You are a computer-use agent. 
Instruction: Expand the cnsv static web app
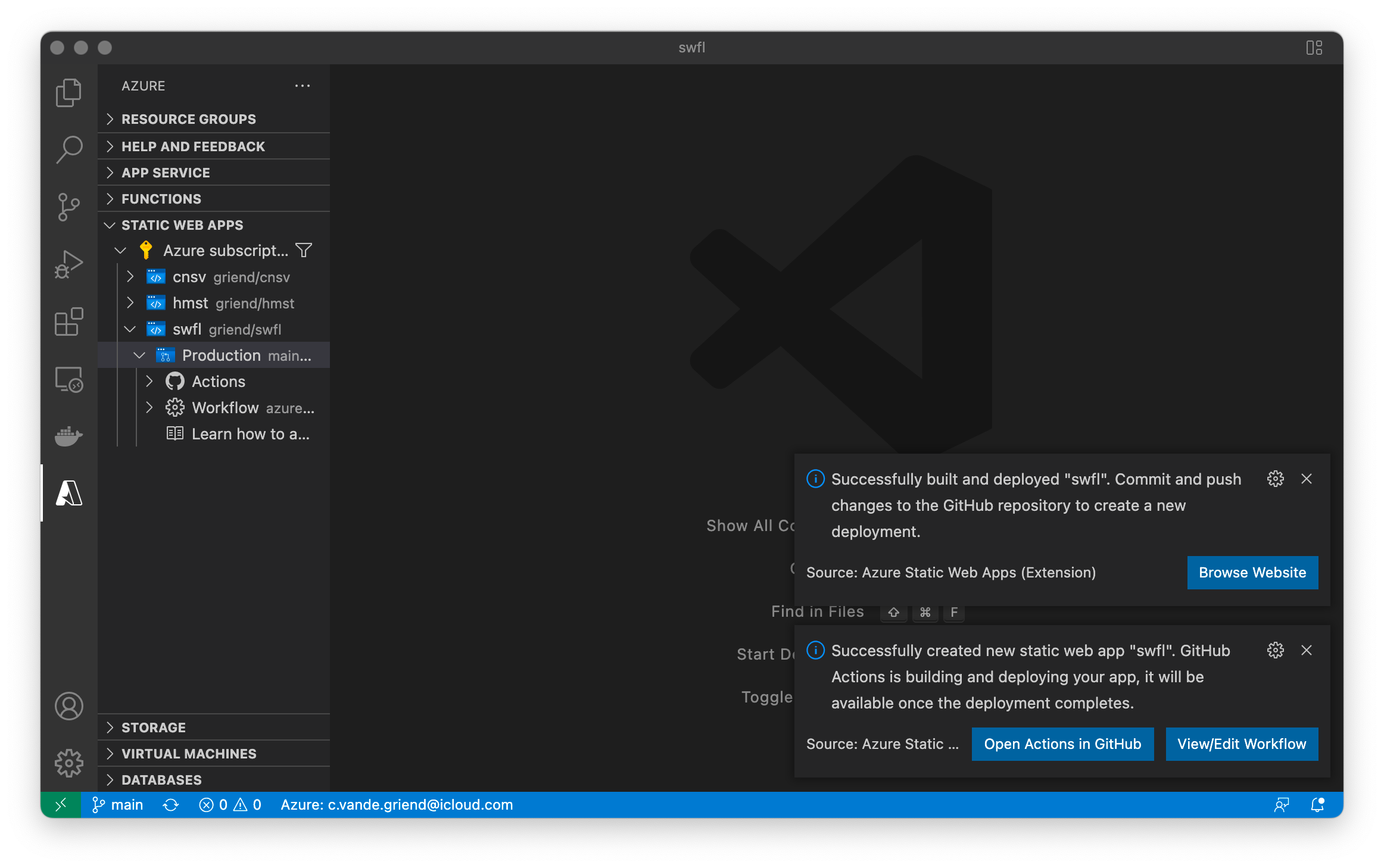[x=130, y=277]
